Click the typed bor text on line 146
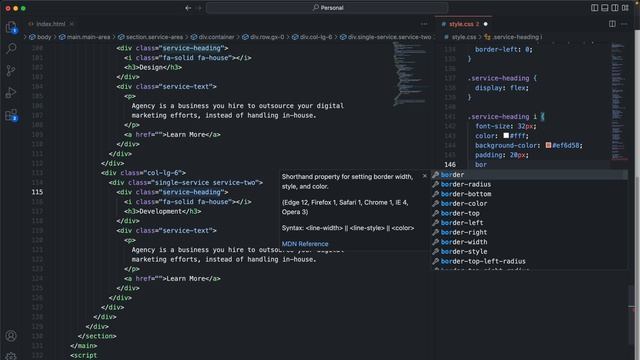Screen dimensions: 640x360 [x=481, y=164]
